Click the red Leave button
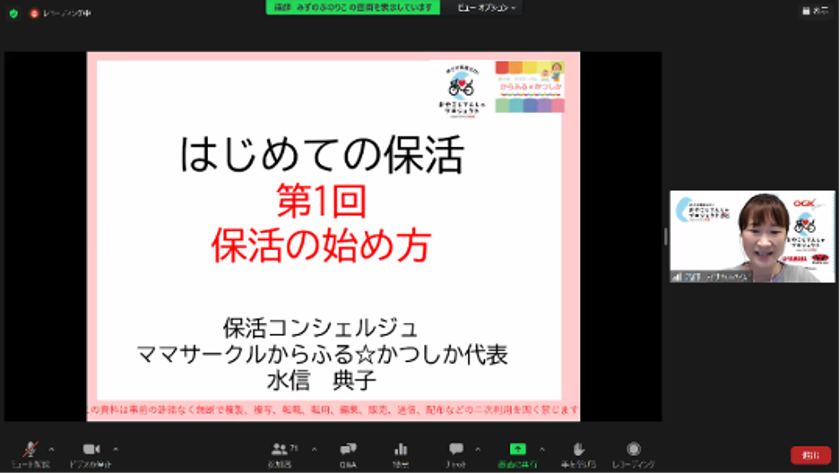This screenshot has width=840, height=474. point(811,455)
